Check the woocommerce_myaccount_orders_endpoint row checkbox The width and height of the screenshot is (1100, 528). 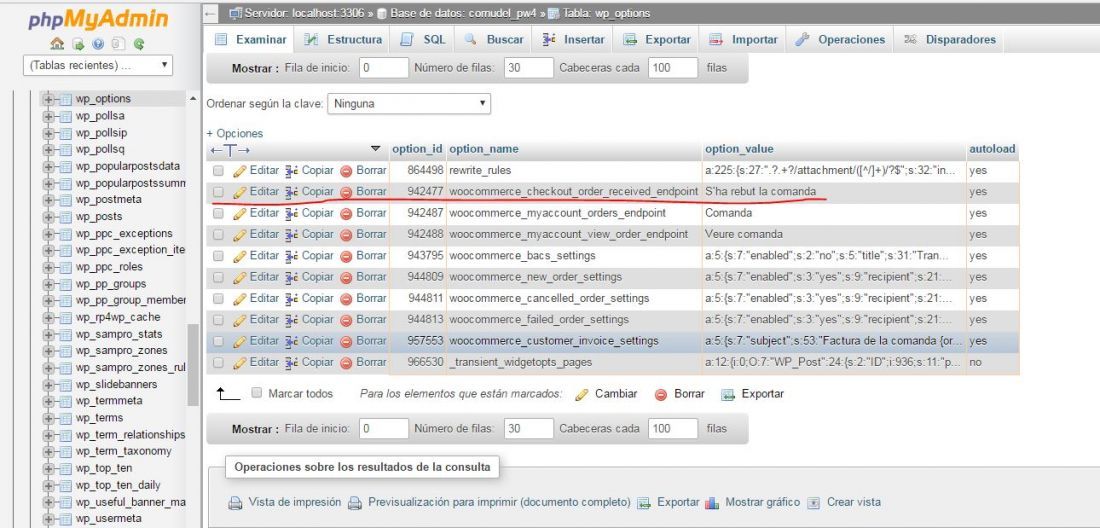point(218,213)
